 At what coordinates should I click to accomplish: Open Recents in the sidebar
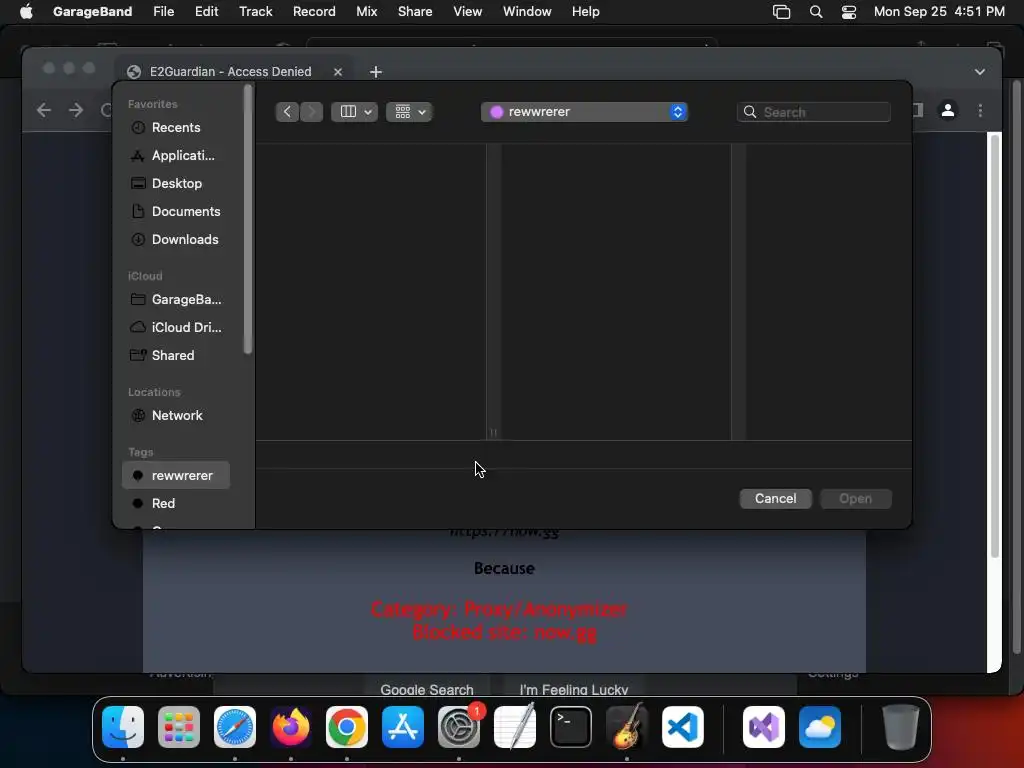tap(175, 127)
